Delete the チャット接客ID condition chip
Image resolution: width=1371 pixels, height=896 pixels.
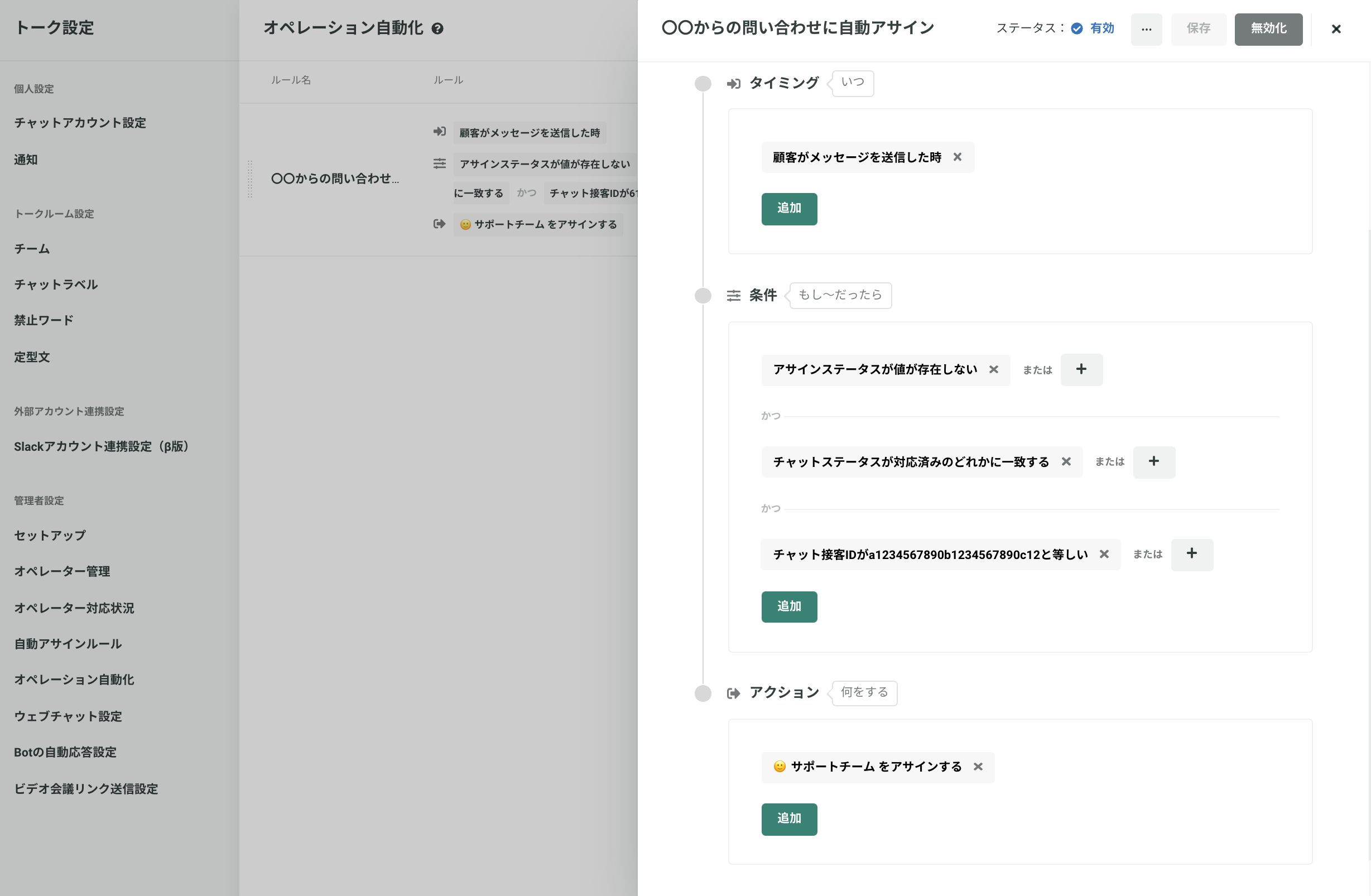click(x=1104, y=554)
